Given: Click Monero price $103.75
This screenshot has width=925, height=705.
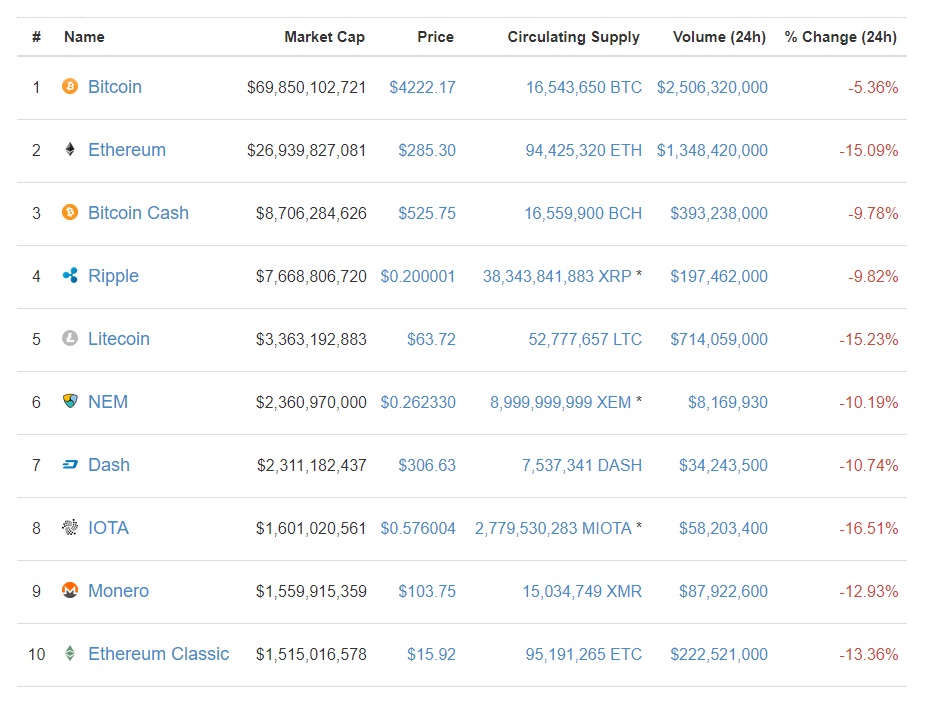Looking at the screenshot, I should coord(427,592).
